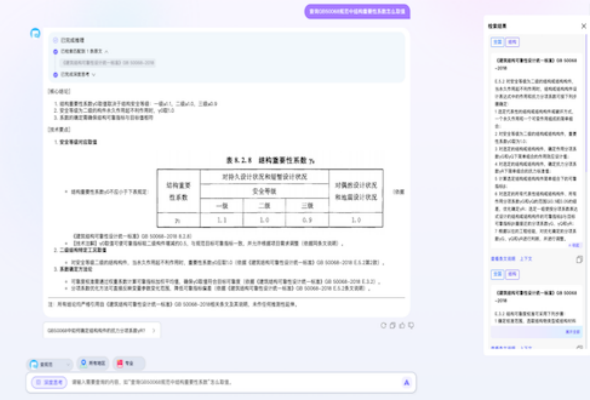
Task: Collapse the first result card text
Action: 575,245
